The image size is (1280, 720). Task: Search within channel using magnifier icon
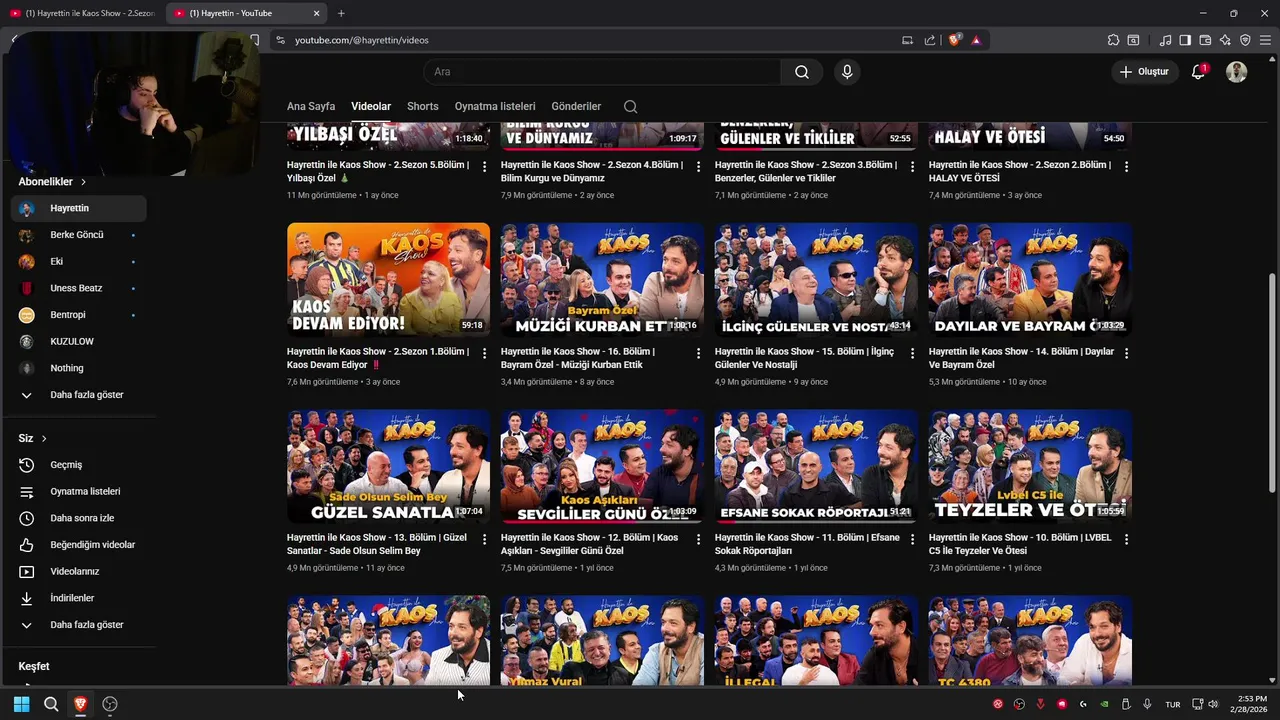pyautogui.click(x=630, y=106)
